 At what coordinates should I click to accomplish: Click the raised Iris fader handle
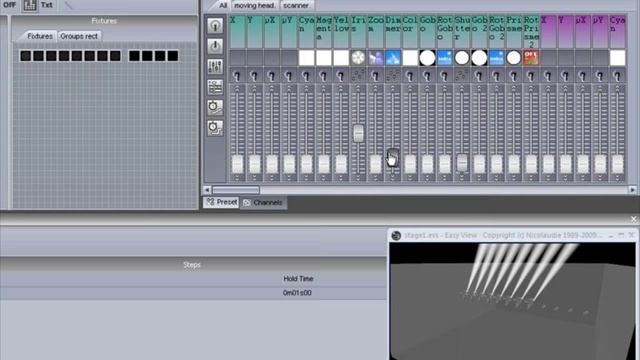(358, 133)
